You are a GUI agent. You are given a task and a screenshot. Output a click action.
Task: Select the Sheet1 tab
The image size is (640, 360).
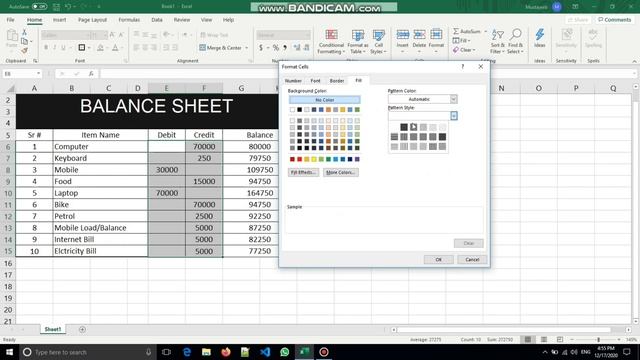[53, 329]
